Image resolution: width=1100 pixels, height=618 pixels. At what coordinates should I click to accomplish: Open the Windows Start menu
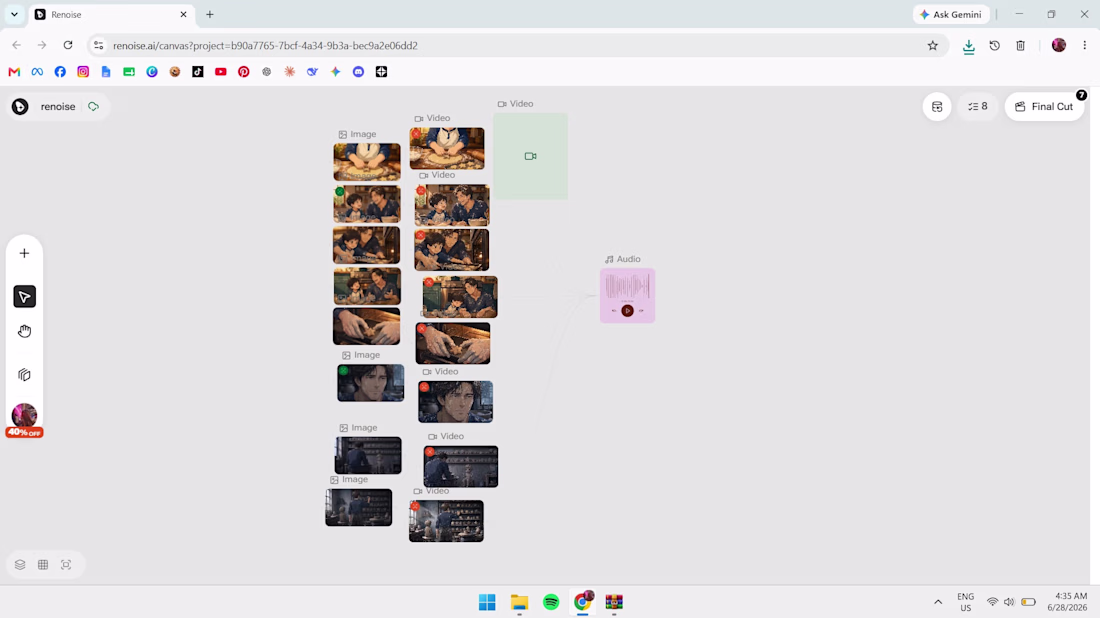[x=487, y=602]
